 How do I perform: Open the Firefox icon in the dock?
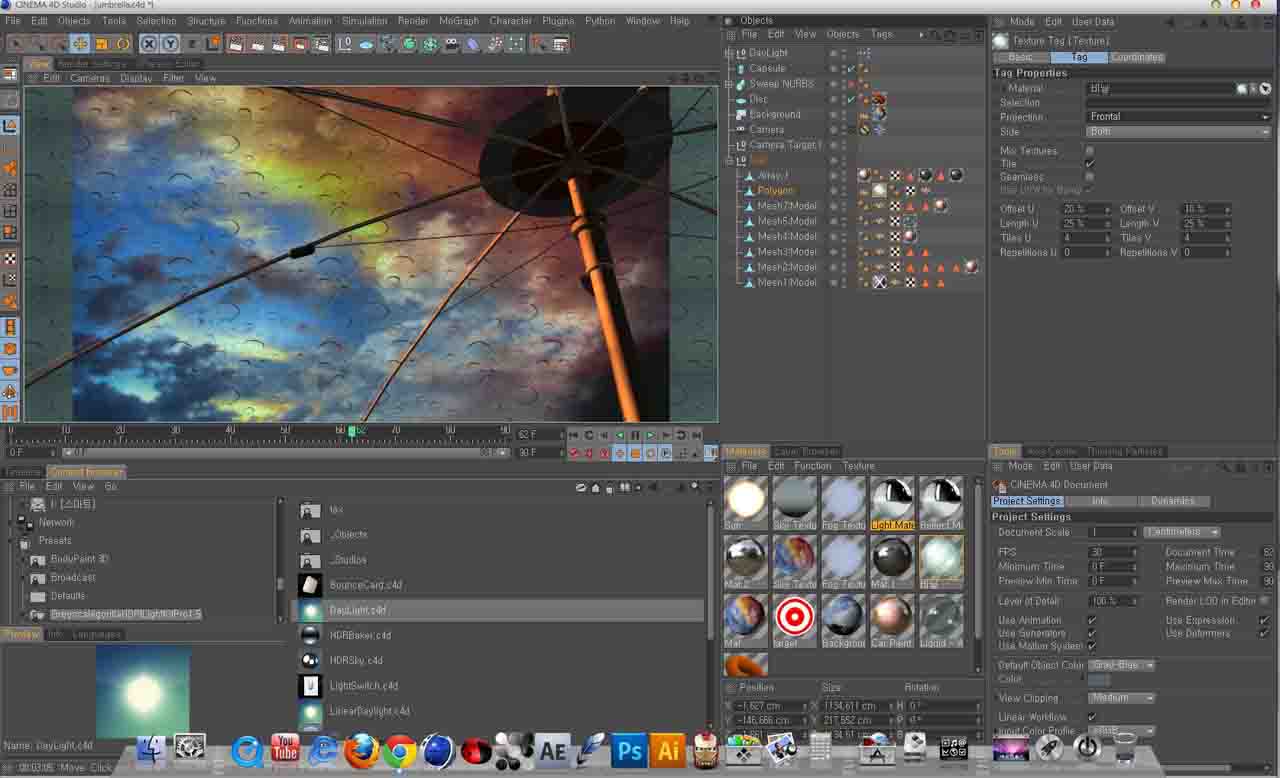click(361, 751)
